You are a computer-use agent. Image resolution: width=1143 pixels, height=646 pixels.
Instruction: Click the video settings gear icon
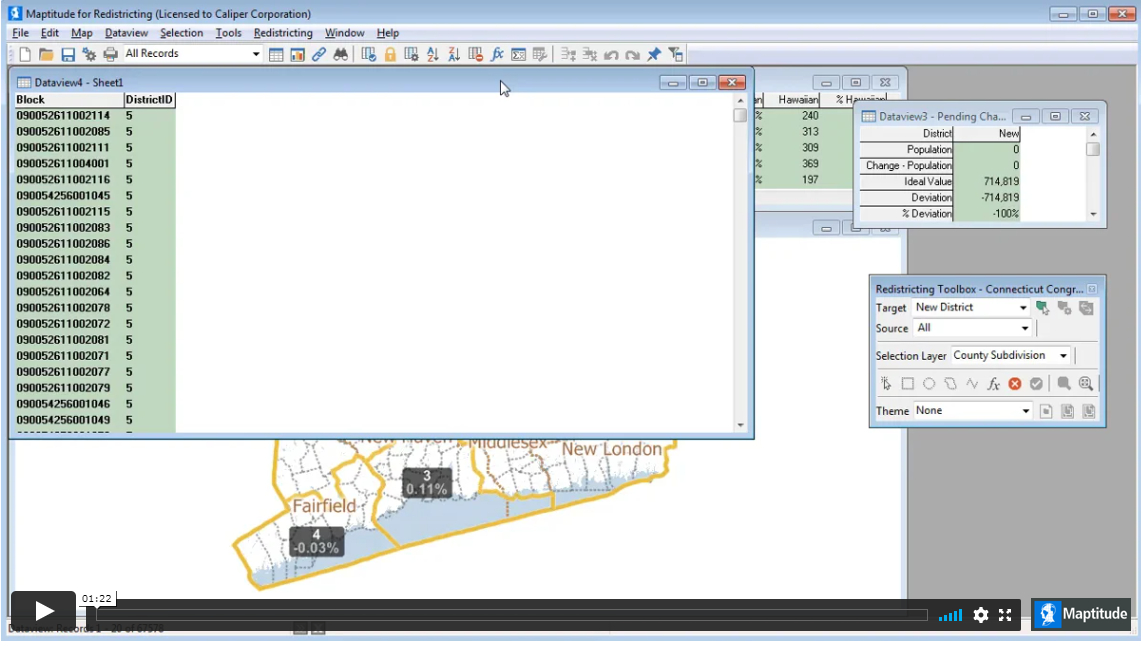click(x=980, y=615)
